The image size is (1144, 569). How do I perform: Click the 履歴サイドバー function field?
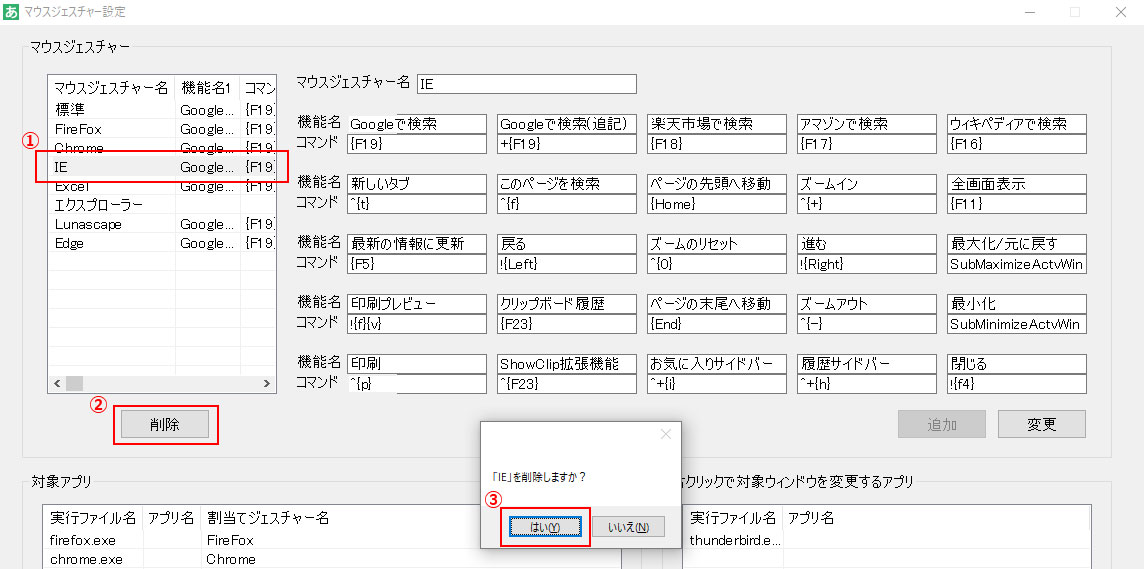tap(867, 363)
